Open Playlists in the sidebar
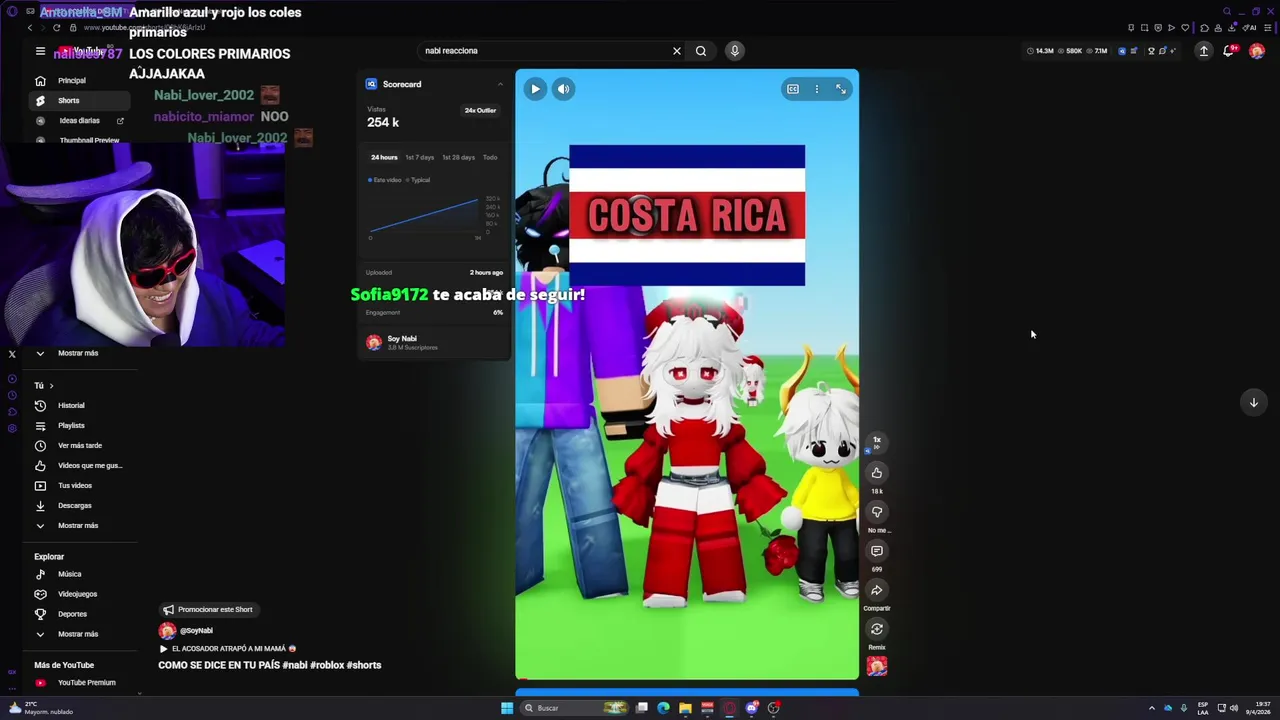The width and height of the screenshot is (1280, 720). [x=80, y=425]
